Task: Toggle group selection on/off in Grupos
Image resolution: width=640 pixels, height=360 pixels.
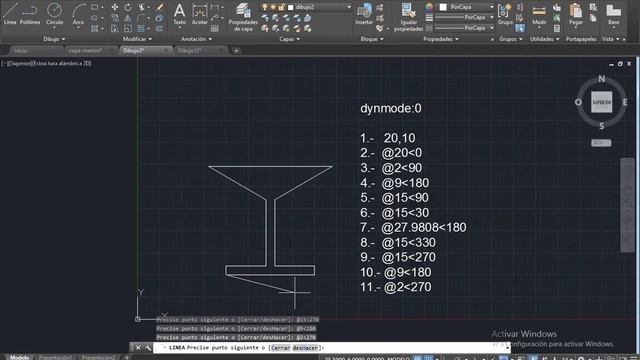Action: (520, 29)
